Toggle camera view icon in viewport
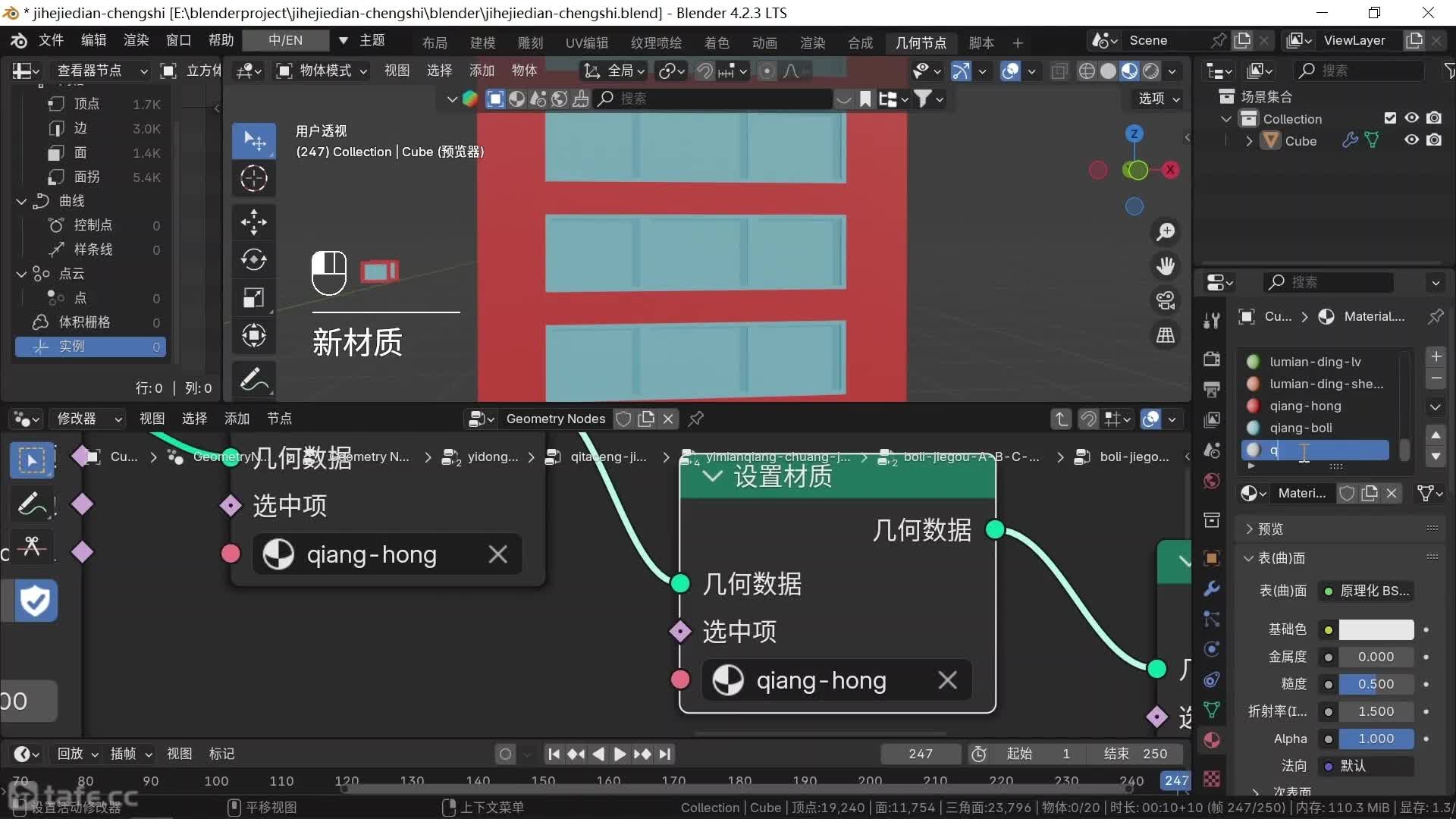 [x=1165, y=300]
